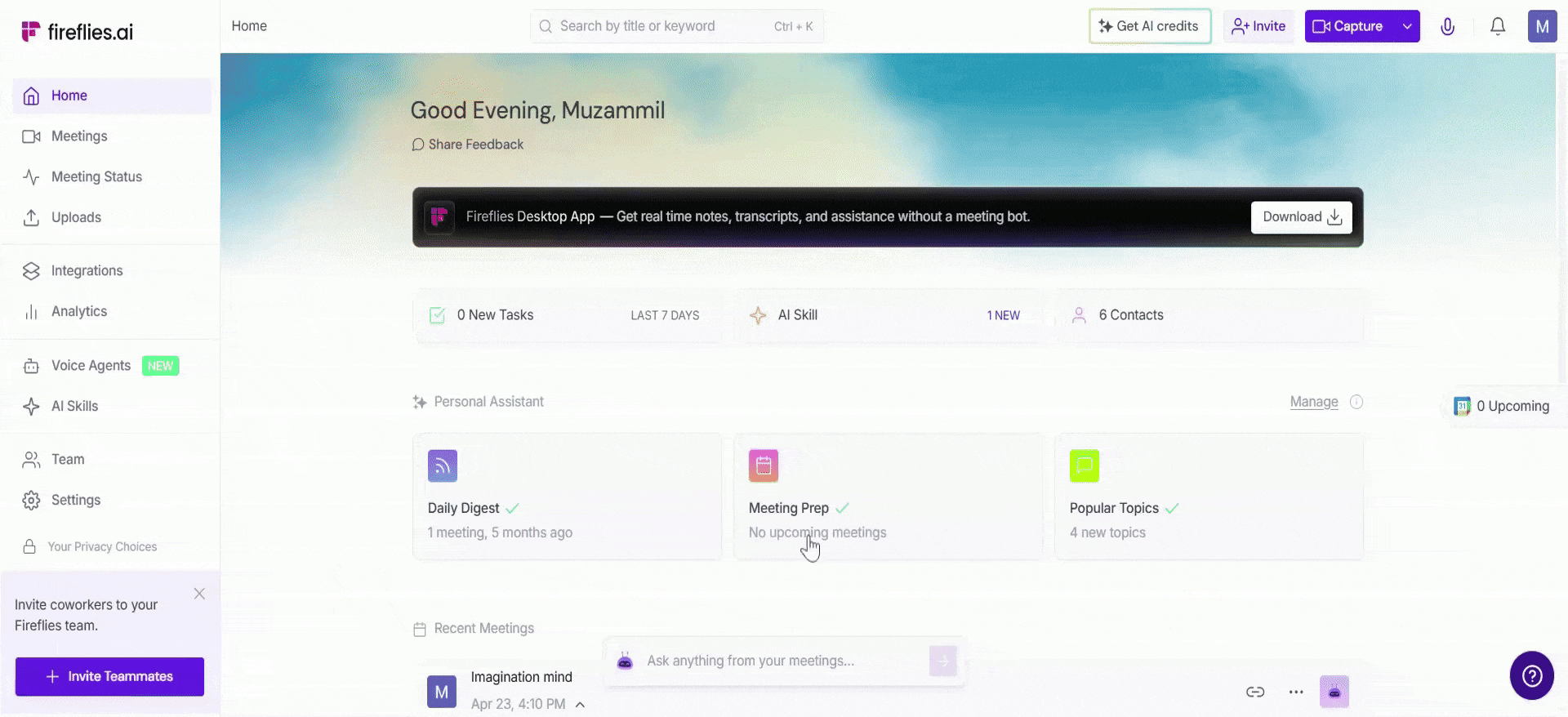Expand the Capture dropdown arrow

coord(1407,26)
